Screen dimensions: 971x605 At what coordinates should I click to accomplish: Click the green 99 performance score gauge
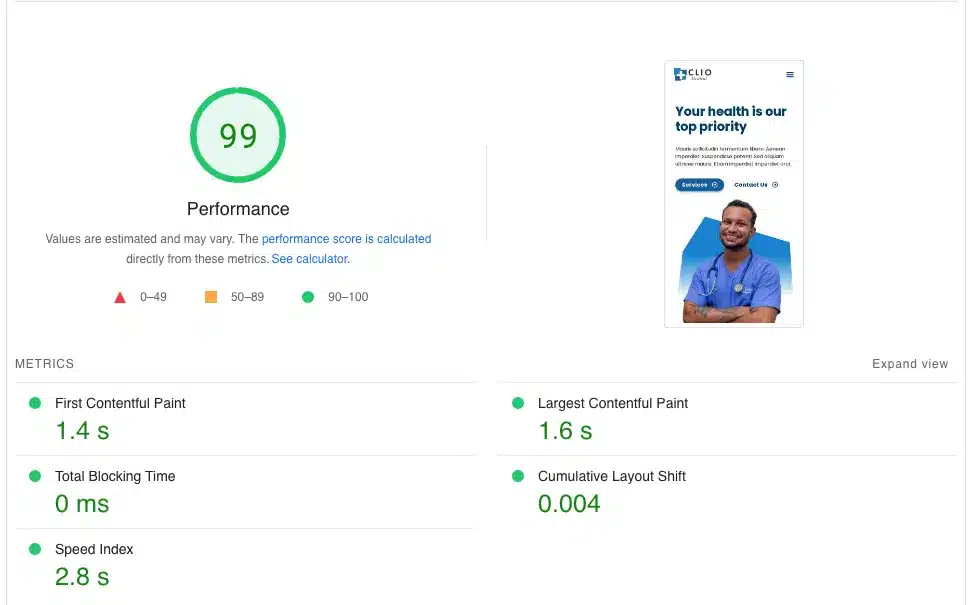point(238,135)
